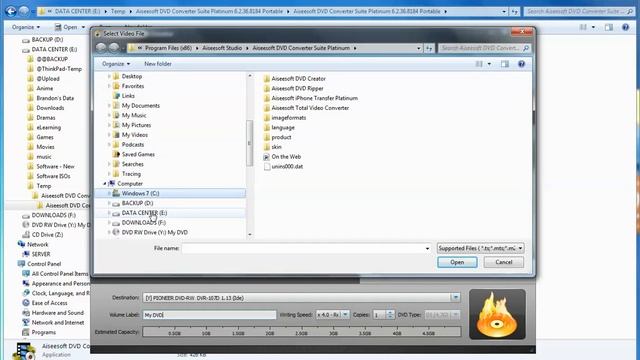This screenshot has width=640, height=360.
Task: Open the view options dropdown arrow in dialog
Action: (489, 64)
